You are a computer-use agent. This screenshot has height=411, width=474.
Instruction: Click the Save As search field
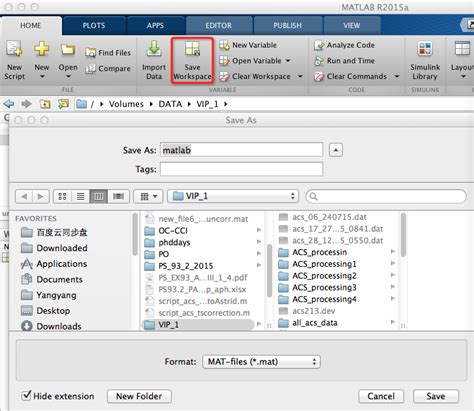pos(386,196)
